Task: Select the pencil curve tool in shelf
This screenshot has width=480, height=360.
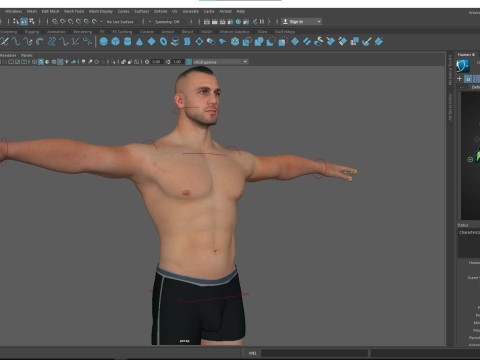Action: (28, 42)
